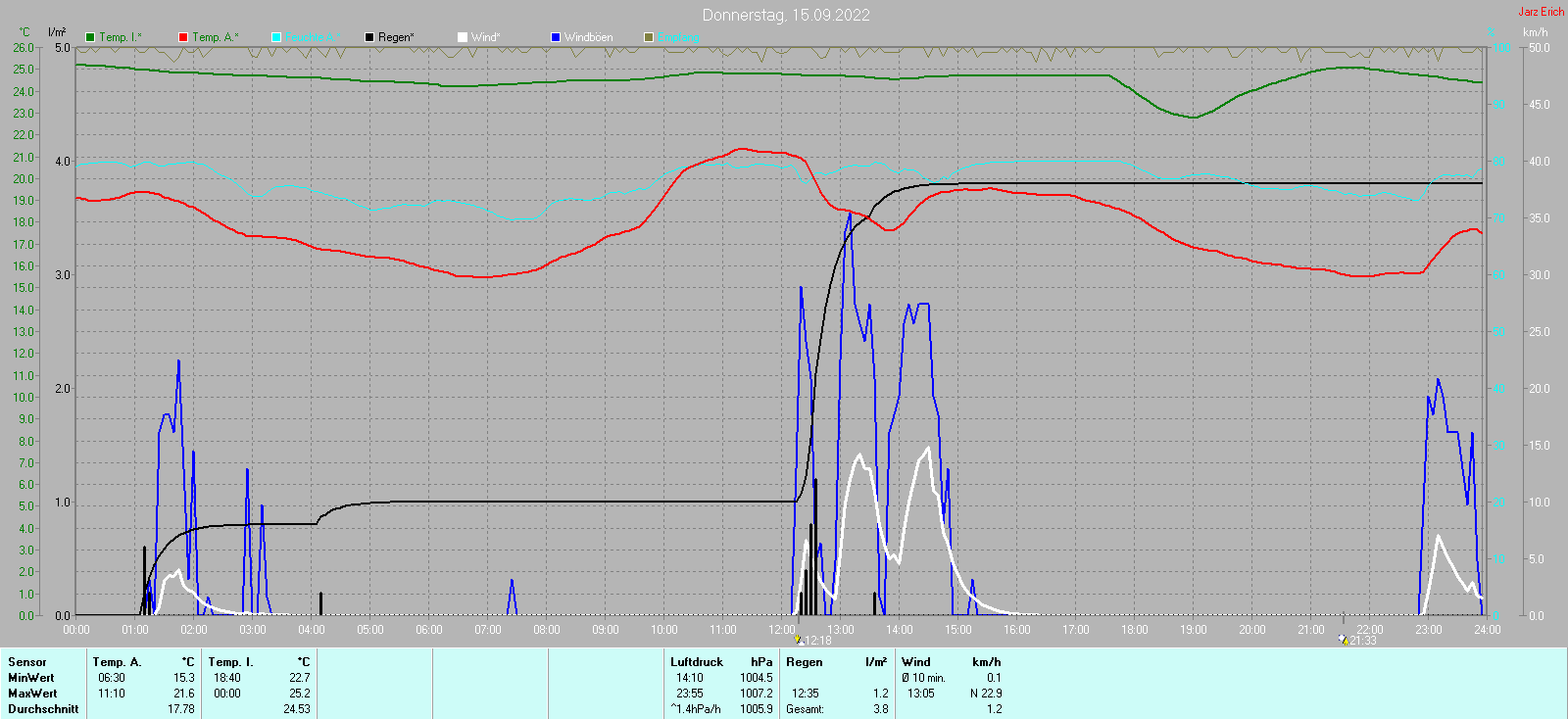Click the 'Regen' column header in table
The height and width of the screenshot is (719, 1568).
[x=805, y=662]
